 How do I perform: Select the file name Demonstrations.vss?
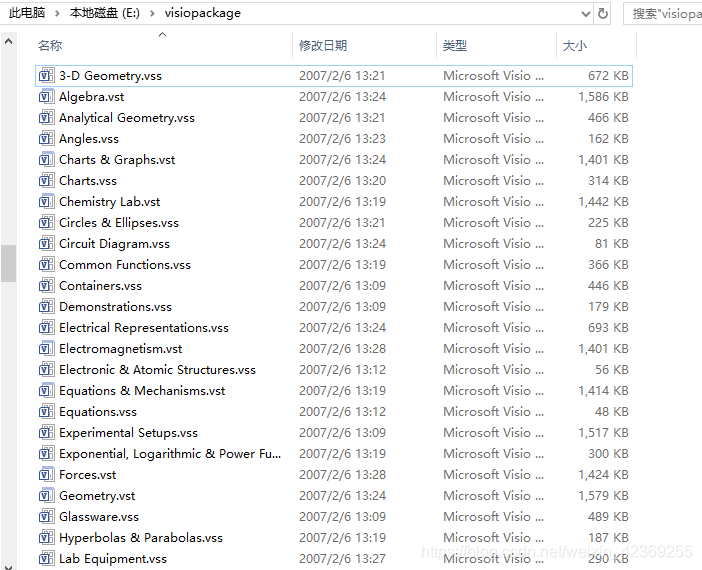point(115,307)
